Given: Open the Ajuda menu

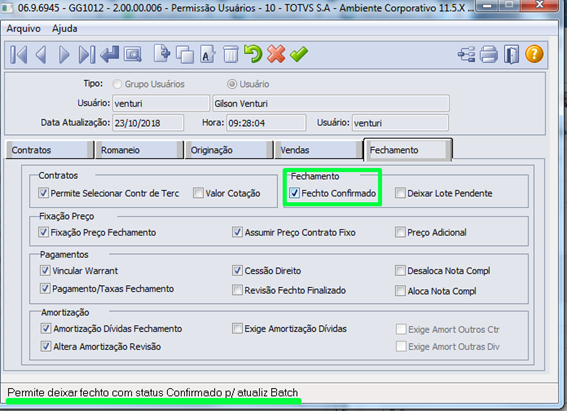Looking at the screenshot, I should tap(65, 29).
